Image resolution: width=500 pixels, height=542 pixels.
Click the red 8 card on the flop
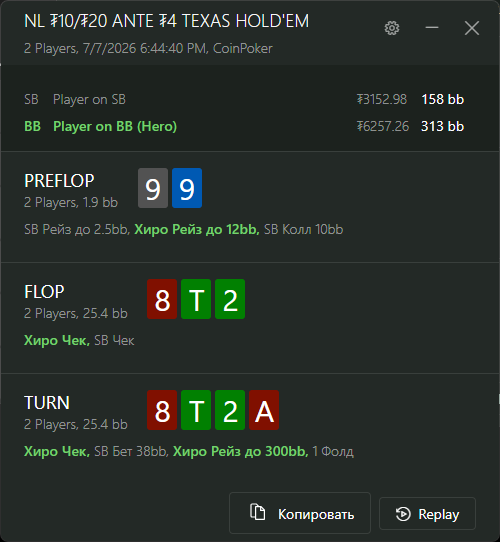pyautogui.click(x=162, y=299)
